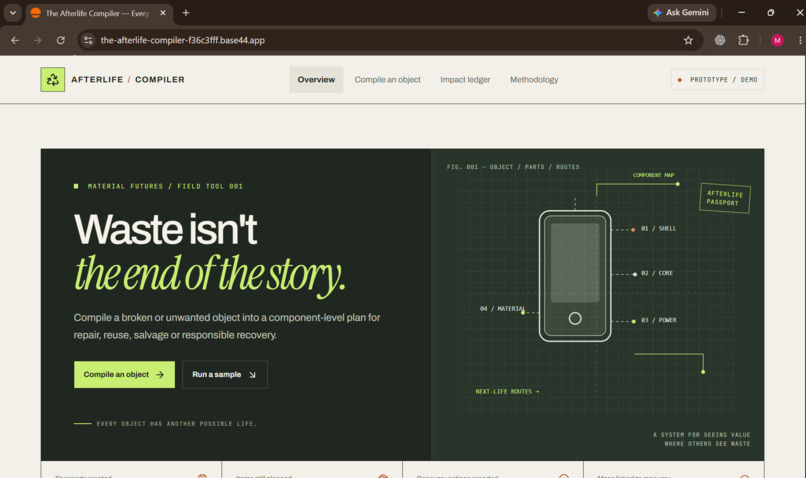Click the 02 / CORE label
Viewport: 806px width, 478px height.
pyautogui.click(x=656, y=273)
